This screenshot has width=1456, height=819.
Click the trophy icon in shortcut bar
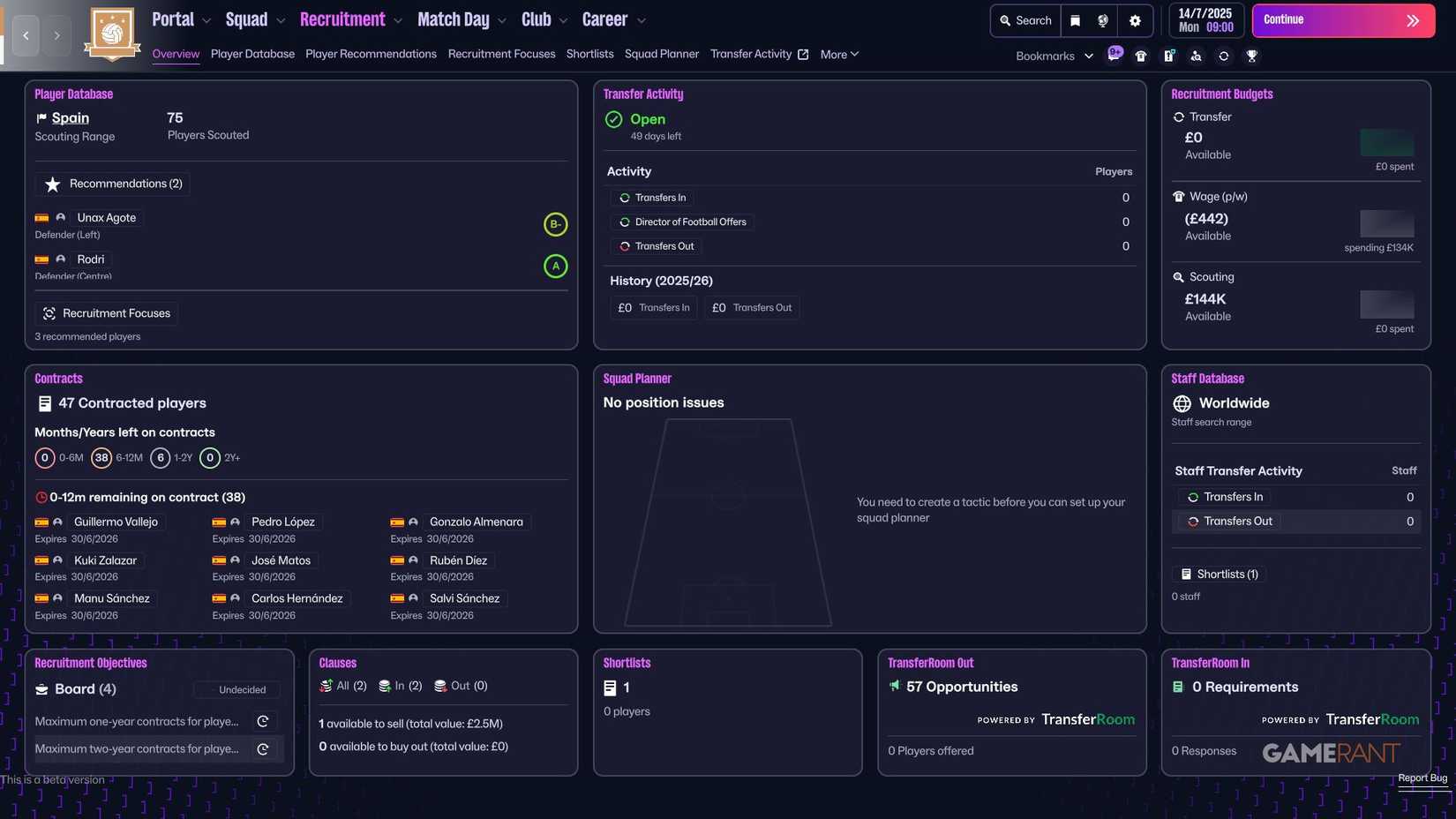tap(1251, 56)
